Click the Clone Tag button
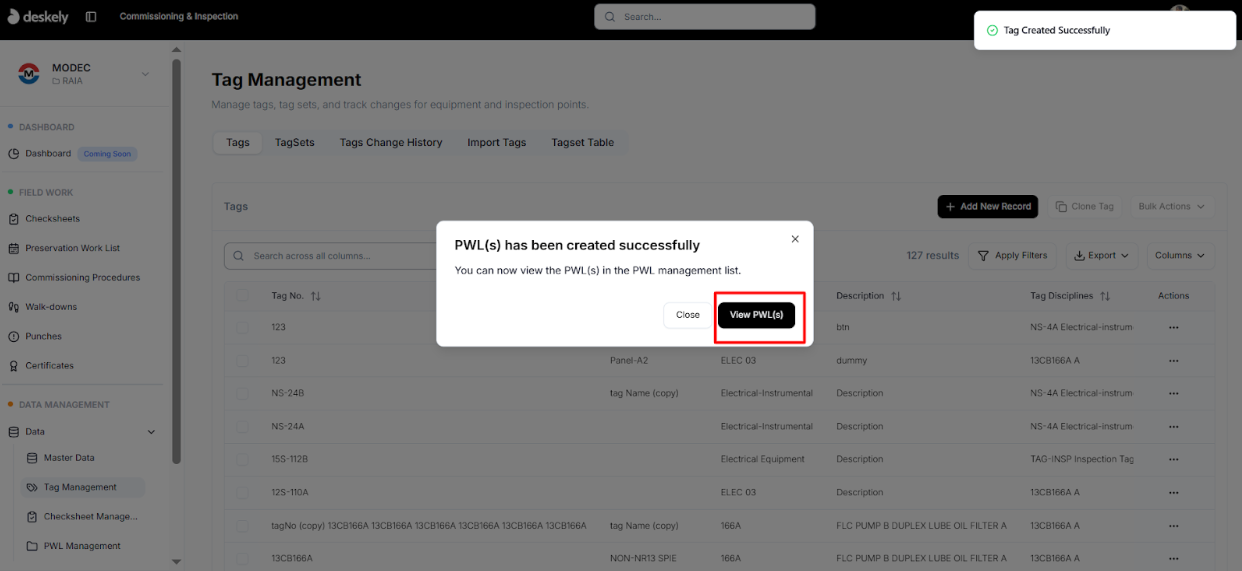Image resolution: width=1242 pixels, height=571 pixels. (x=1085, y=207)
